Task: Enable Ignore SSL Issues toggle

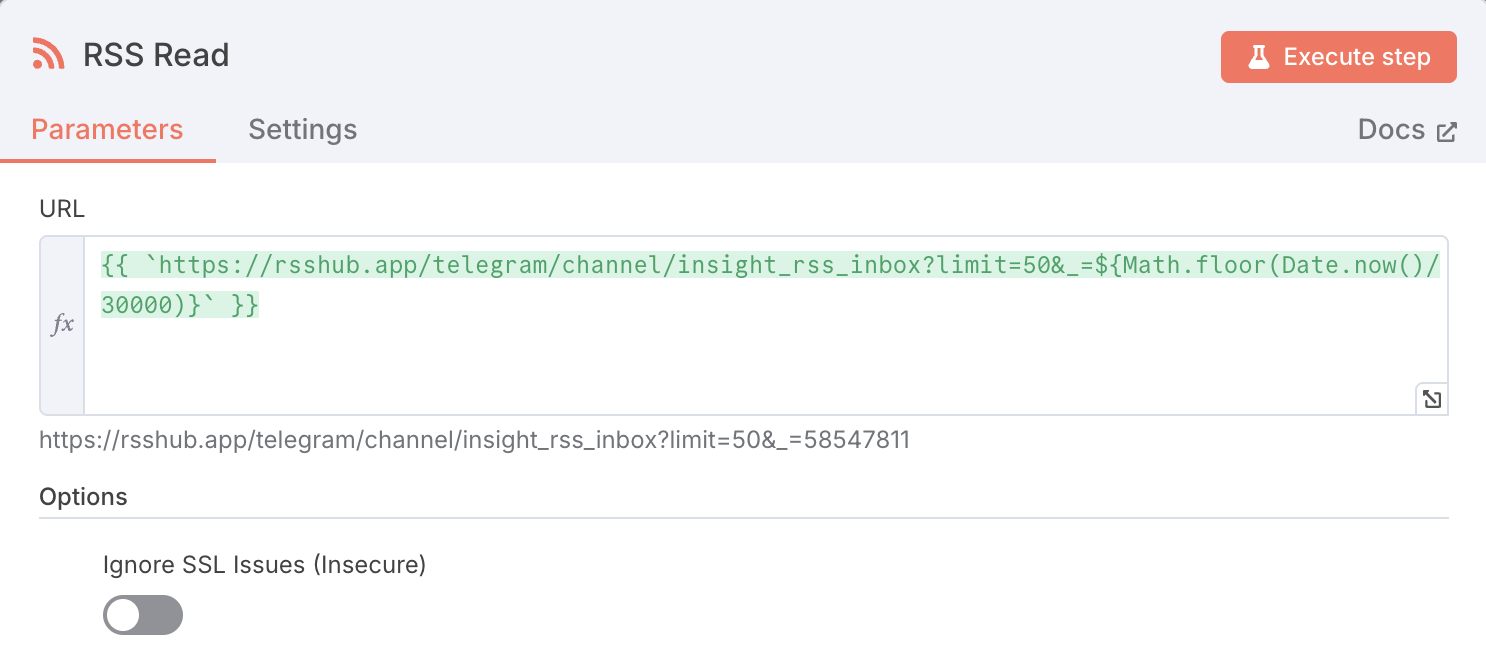Action: point(143,615)
